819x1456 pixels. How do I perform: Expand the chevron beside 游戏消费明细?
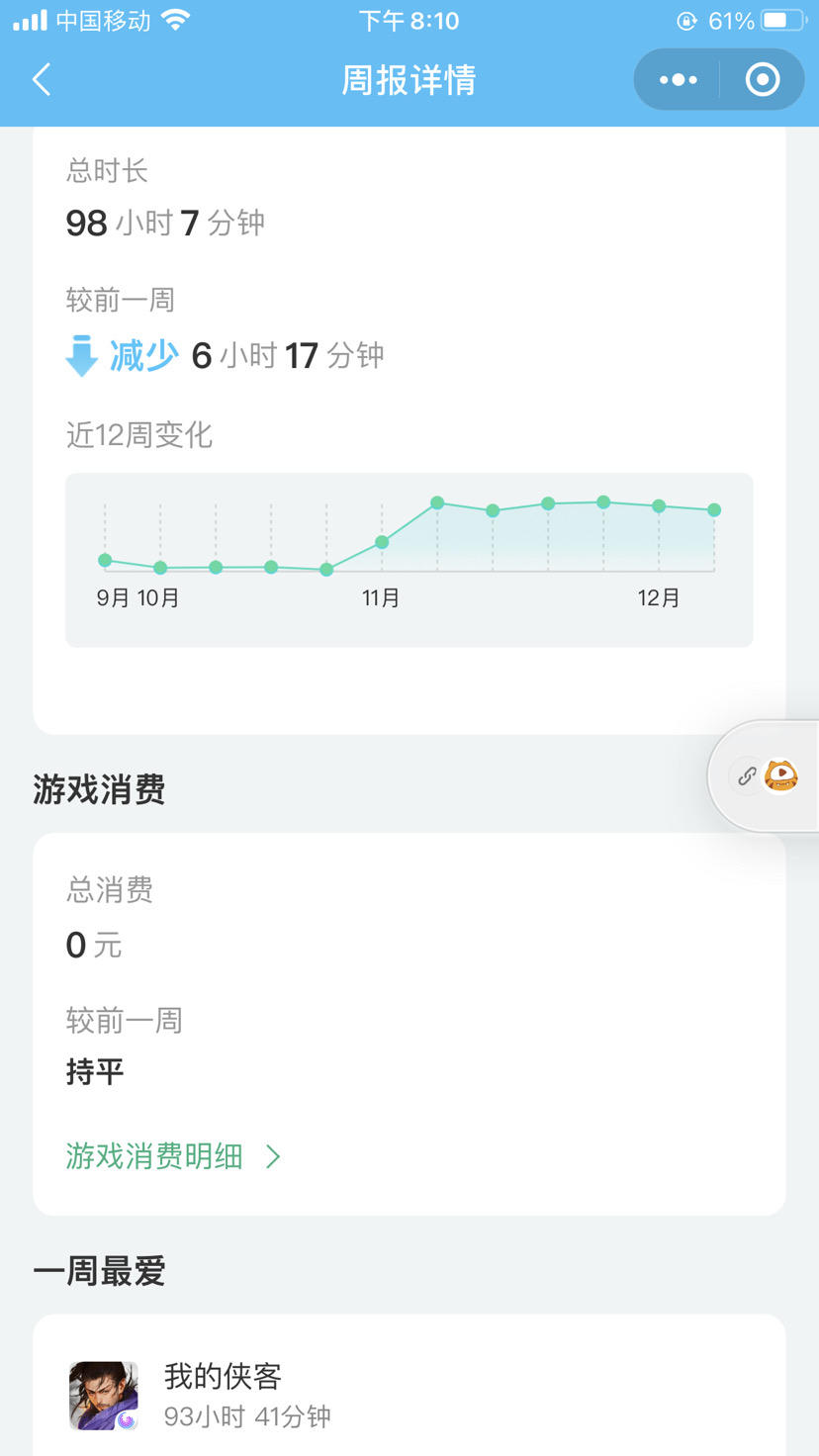tap(274, 1155)
